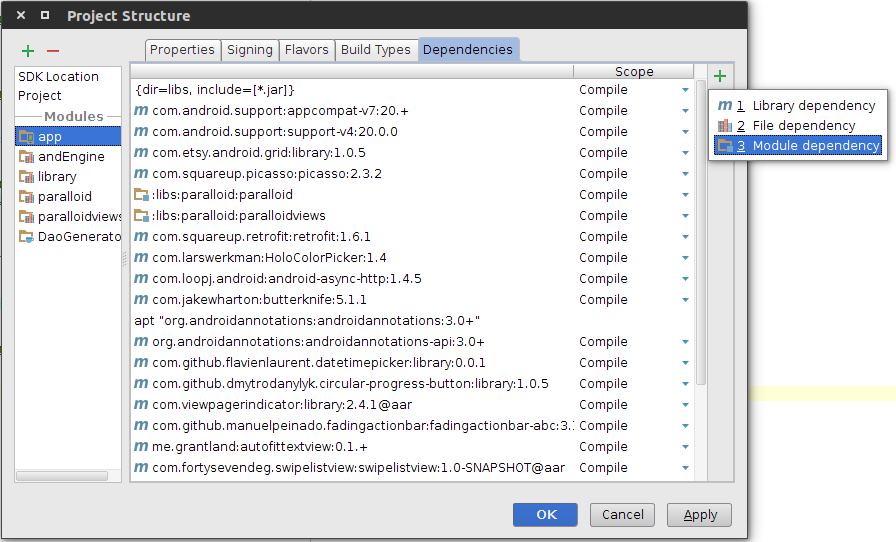Click folder icon of :libs:paralloid:paralloidviews

tap(141, 216)
